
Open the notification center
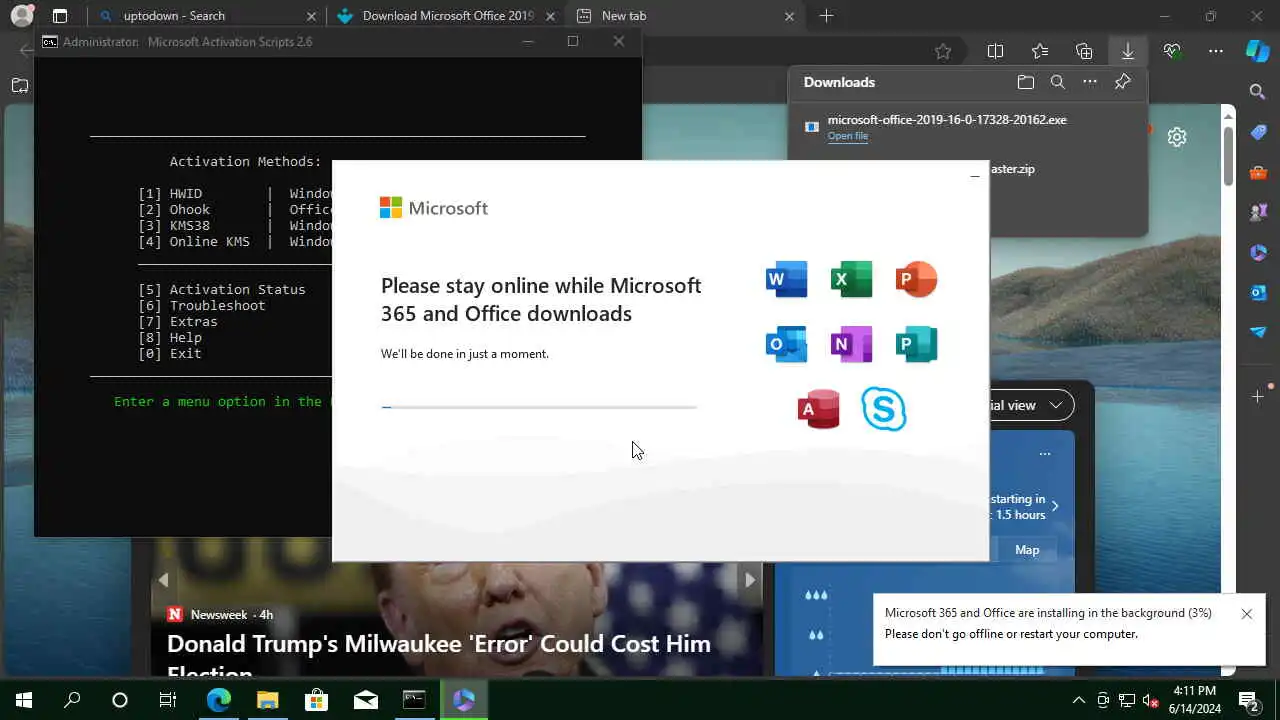tap(1248, 700)
